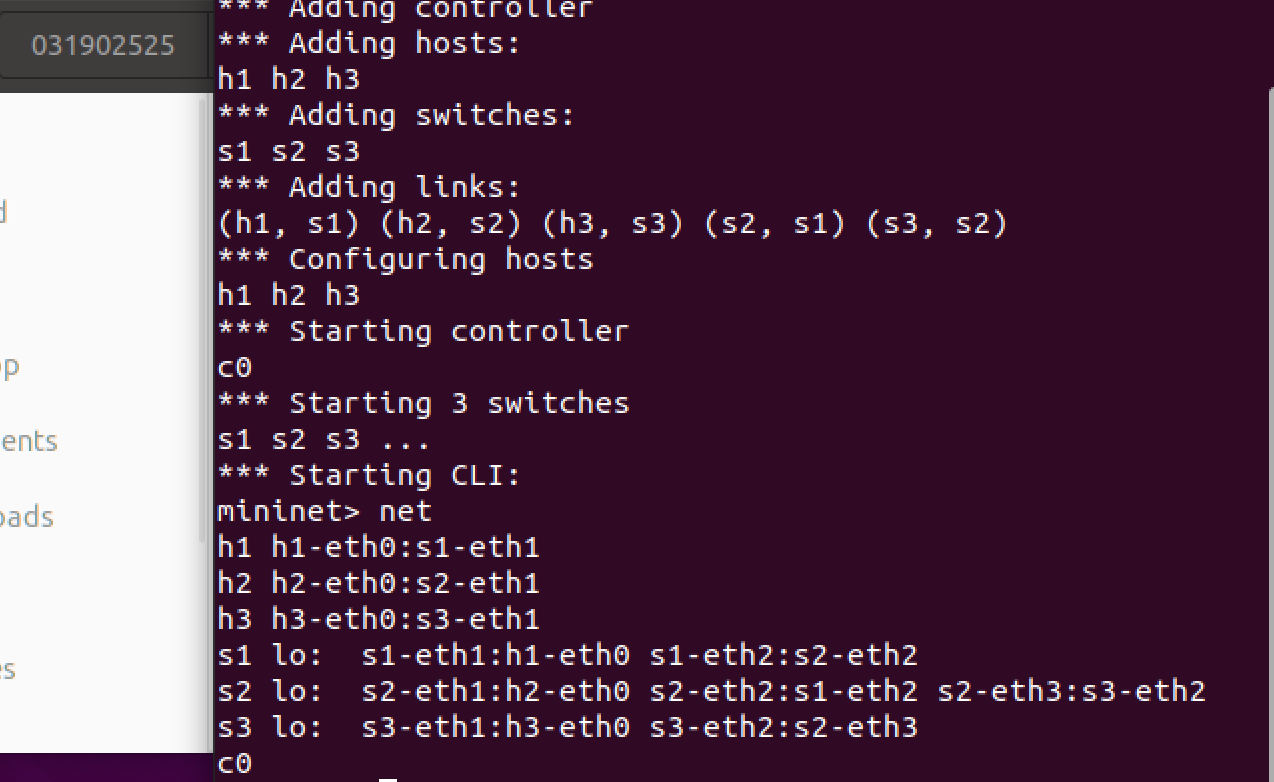Click the '*** Adding switches:' line
Screen dimensions: 1274x782
pos(396,115)
